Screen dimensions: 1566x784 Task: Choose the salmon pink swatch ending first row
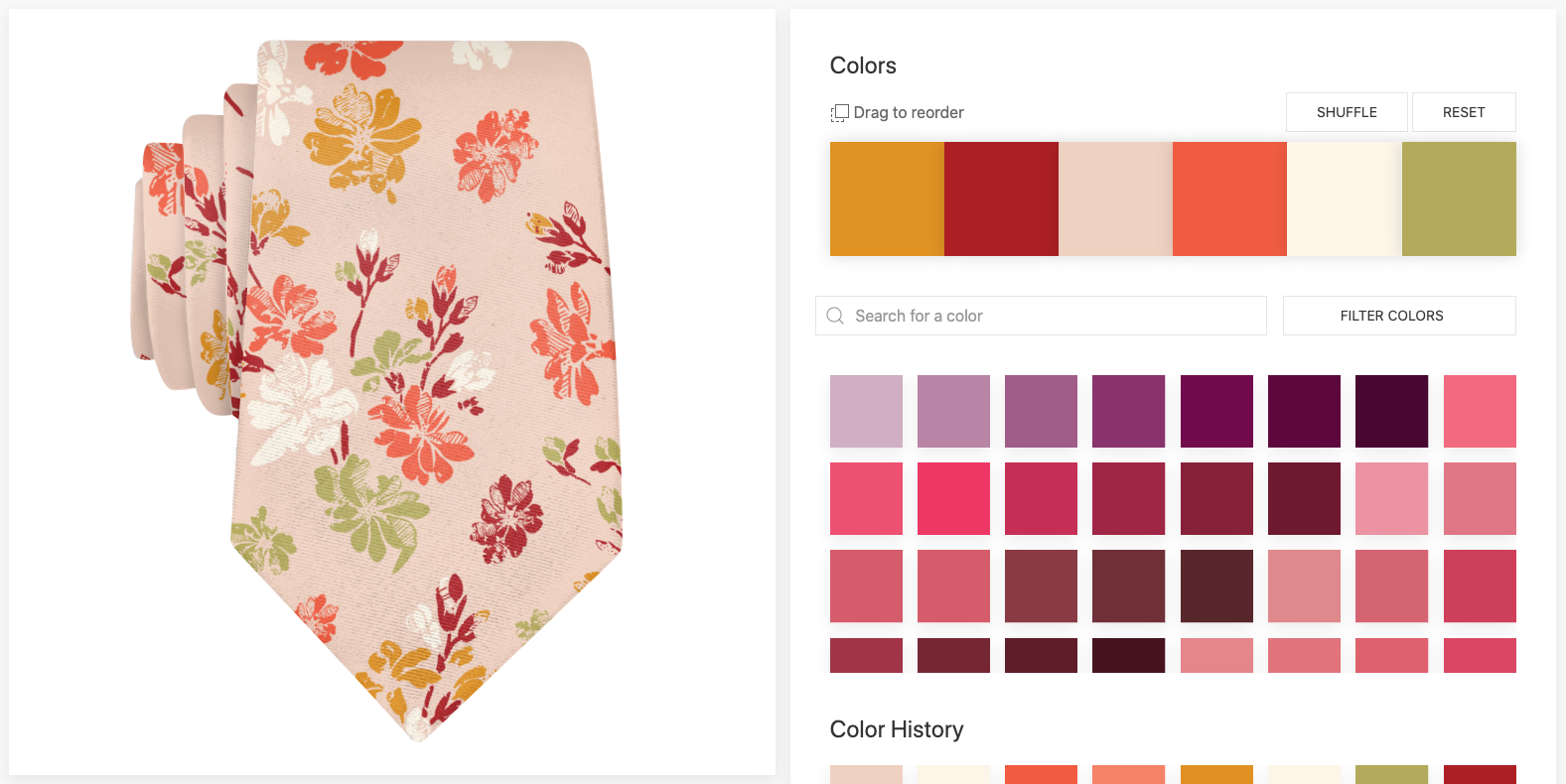pyautogui.click(x=1480, y=411)
